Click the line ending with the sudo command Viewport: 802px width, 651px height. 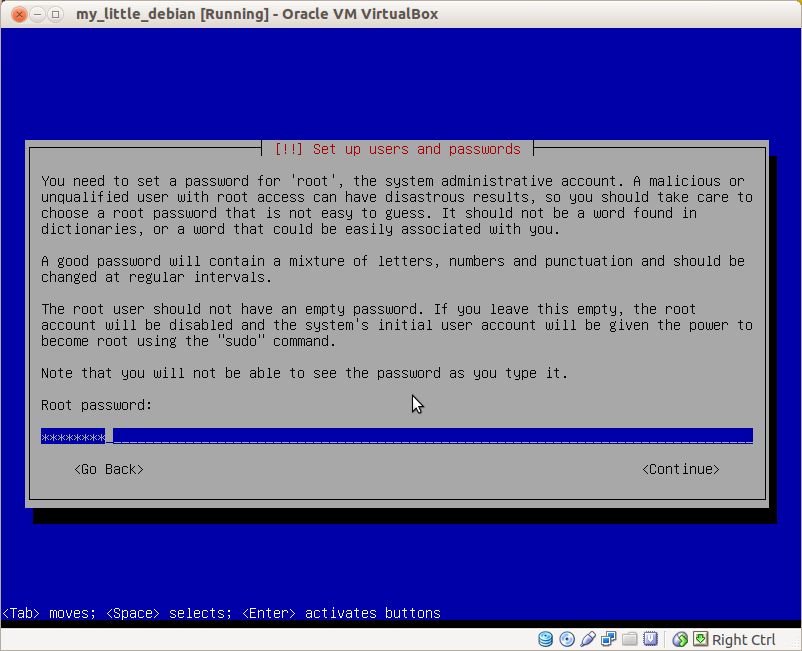pos(188,342)
